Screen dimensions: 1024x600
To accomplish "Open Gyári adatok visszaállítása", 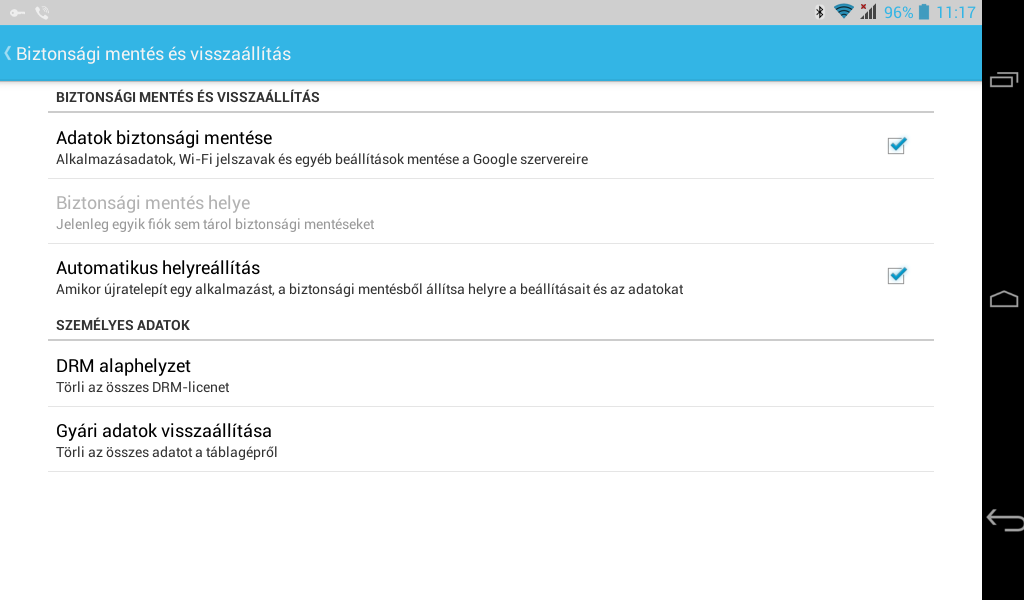I will [490, 439].
